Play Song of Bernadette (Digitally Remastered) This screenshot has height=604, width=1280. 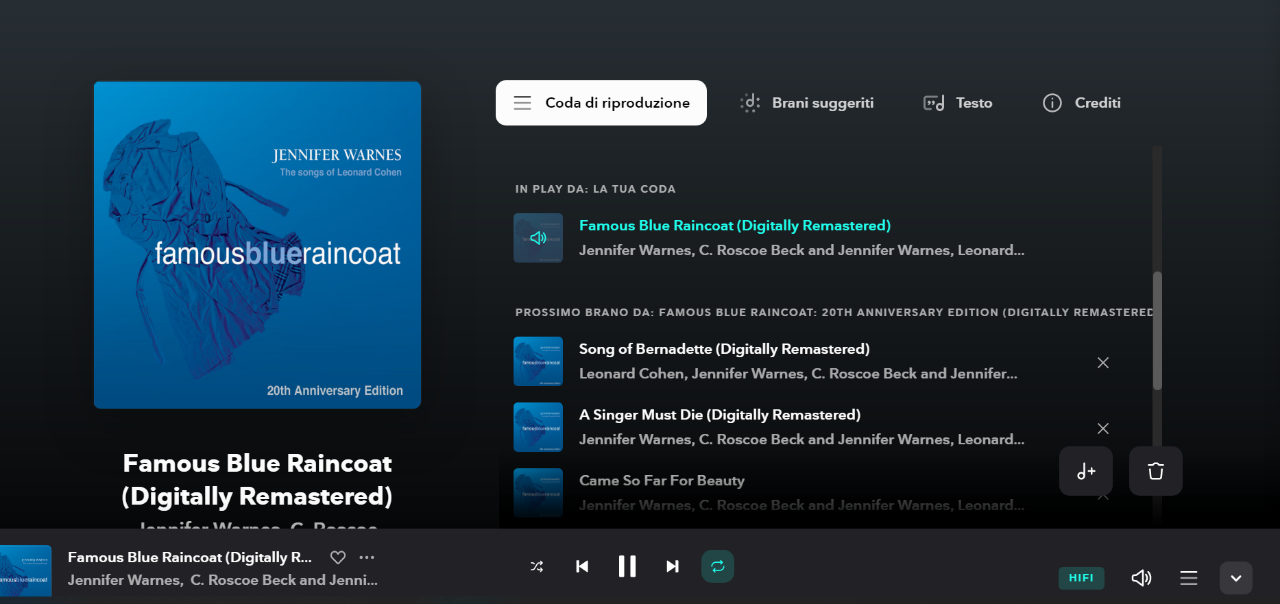click(x=724, y=349)
